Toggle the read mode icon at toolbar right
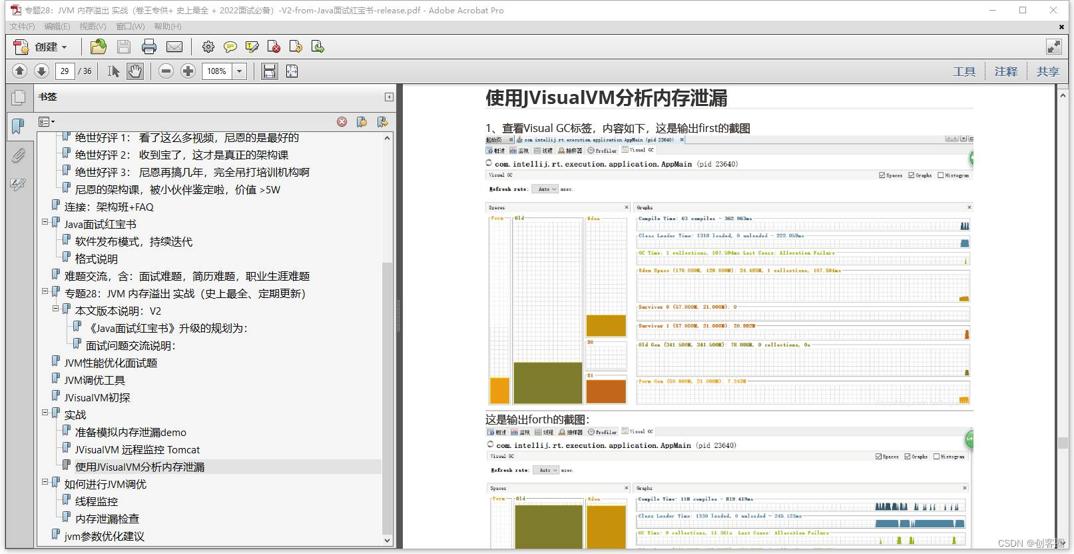Image resolution: width=1074 pixels, height=554 pixels. pos(1053,47)
